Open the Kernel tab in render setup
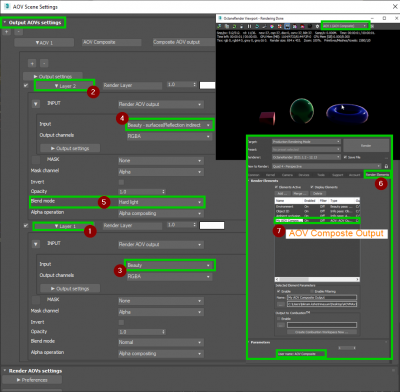 [270, 175]
